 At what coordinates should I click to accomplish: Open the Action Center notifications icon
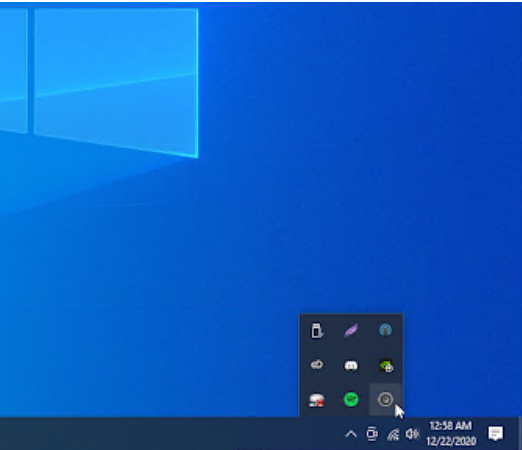point(496,433)
